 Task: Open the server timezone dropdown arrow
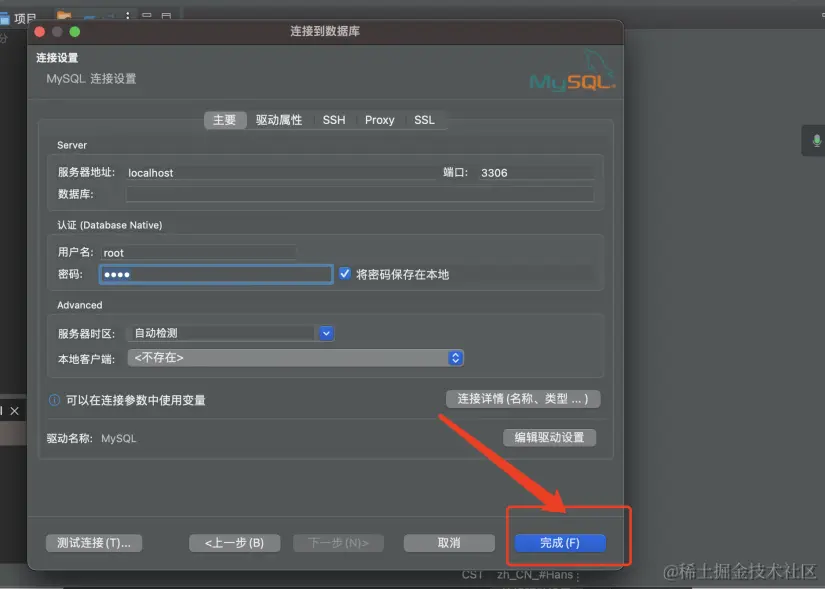tap(326, 333)
